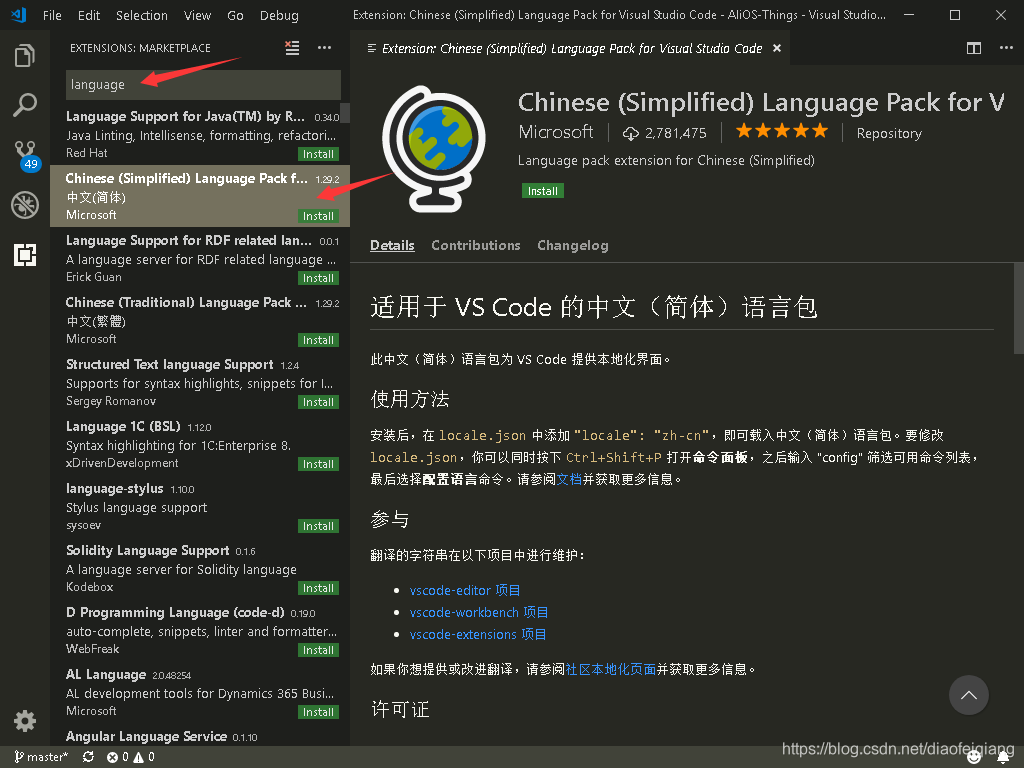Open the Edit menu

(89, 15)
